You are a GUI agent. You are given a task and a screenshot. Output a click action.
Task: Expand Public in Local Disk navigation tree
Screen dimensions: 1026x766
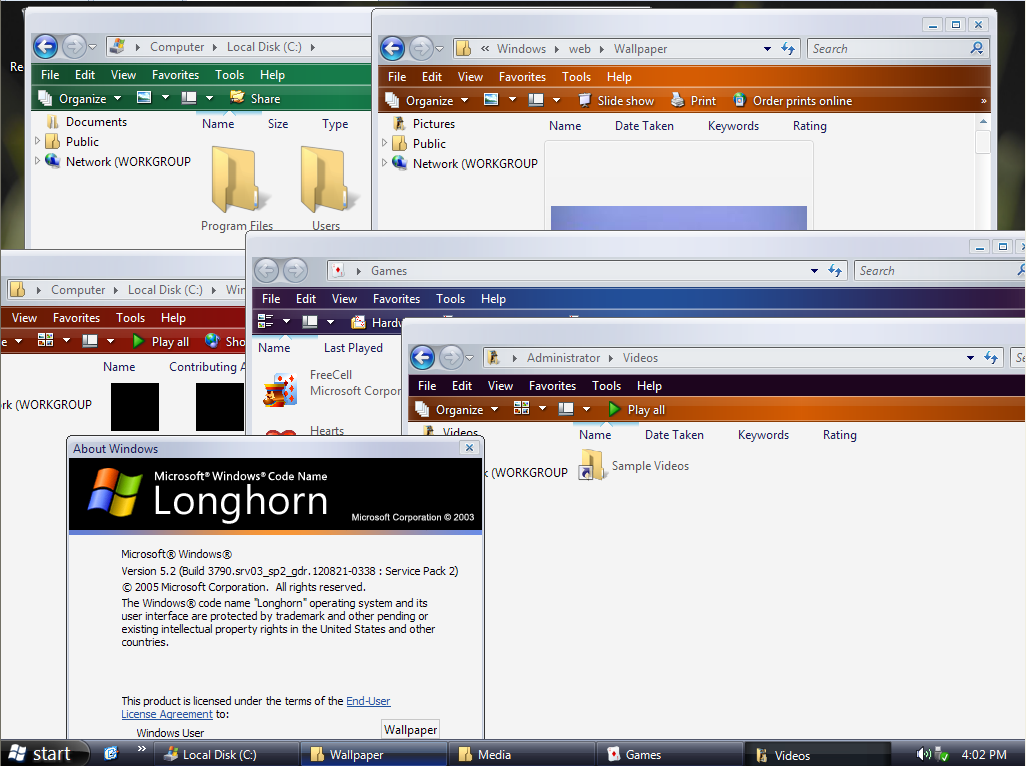pos(37,141)
